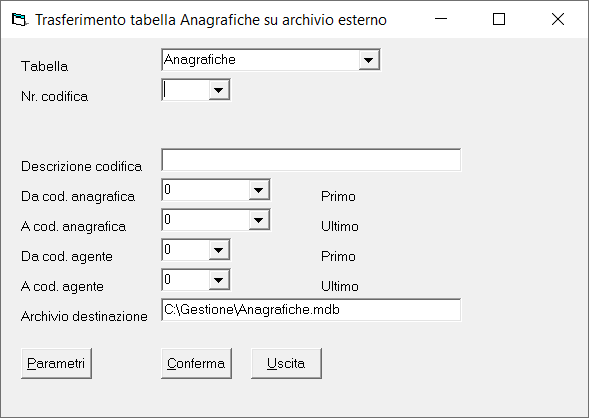This screenshot has height=418, width=589.
Task: Click A cod. anagrafica value field
Action: pos(206,220)
